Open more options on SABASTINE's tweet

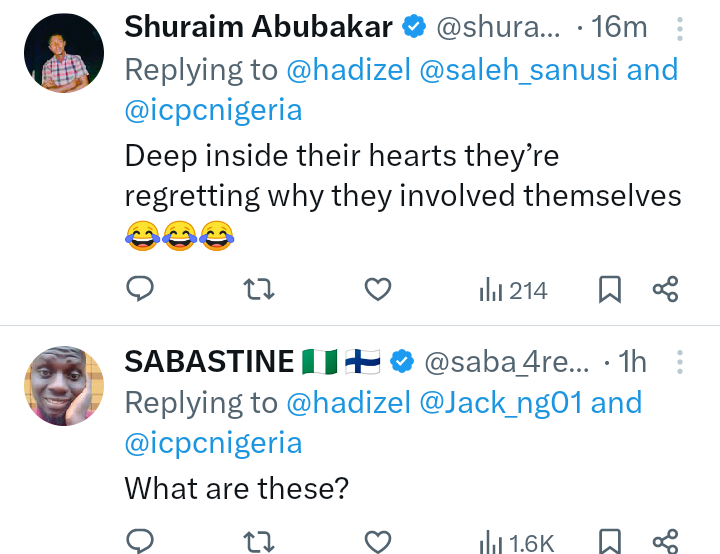[x=680, y=362]
